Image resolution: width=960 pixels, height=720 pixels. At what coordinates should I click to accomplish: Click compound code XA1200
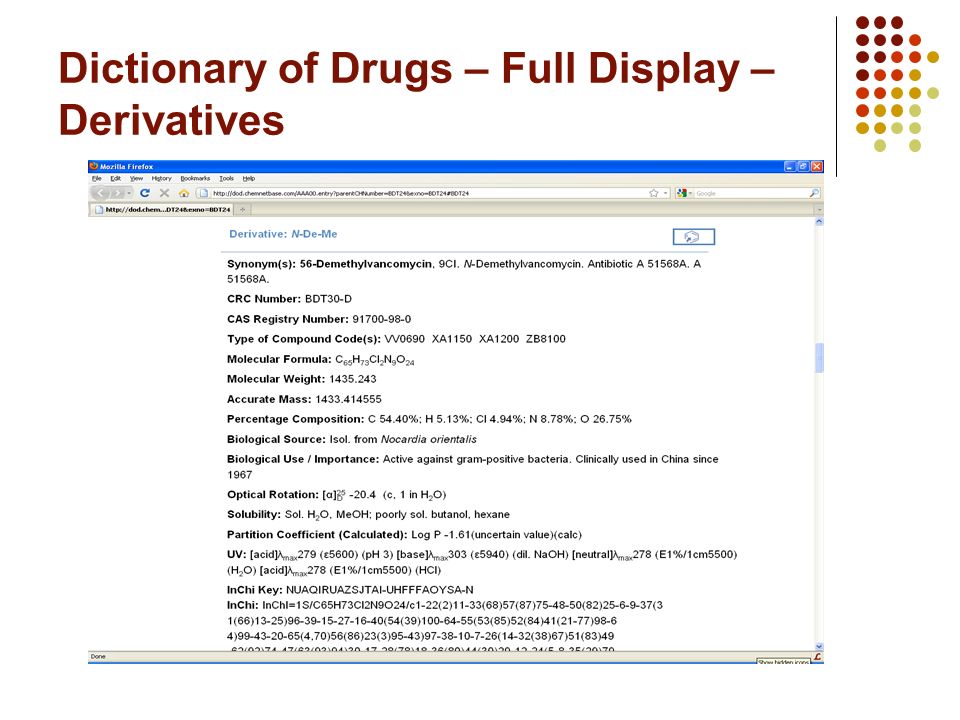(499, 339)
